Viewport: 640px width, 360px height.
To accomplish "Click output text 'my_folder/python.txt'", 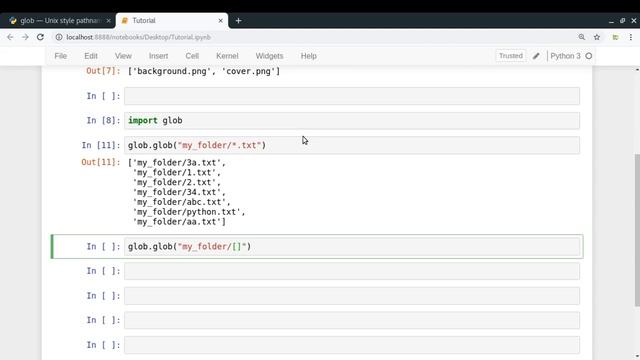I will (187, 212).
